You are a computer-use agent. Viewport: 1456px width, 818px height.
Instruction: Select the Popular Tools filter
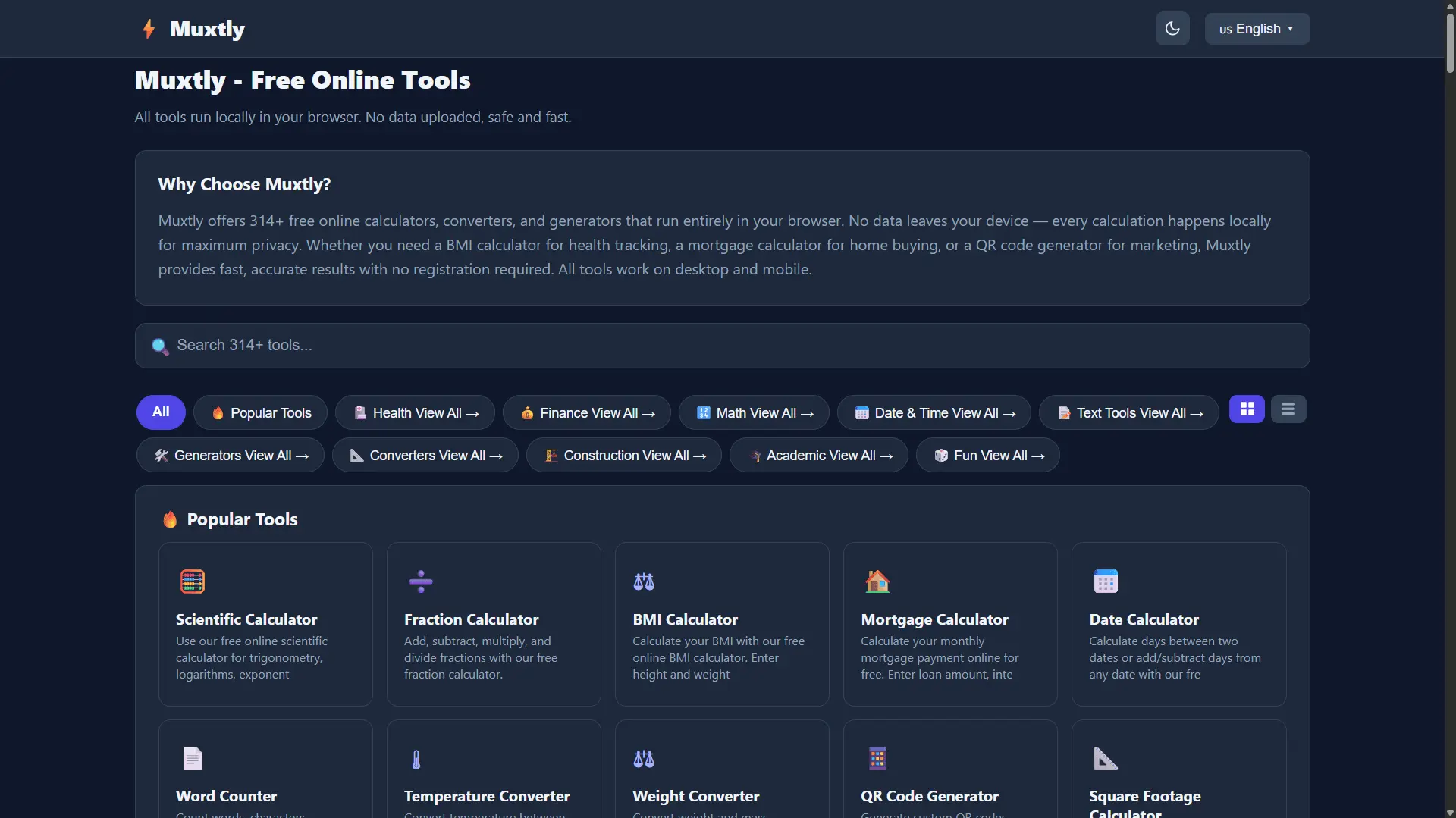point(261,413)
